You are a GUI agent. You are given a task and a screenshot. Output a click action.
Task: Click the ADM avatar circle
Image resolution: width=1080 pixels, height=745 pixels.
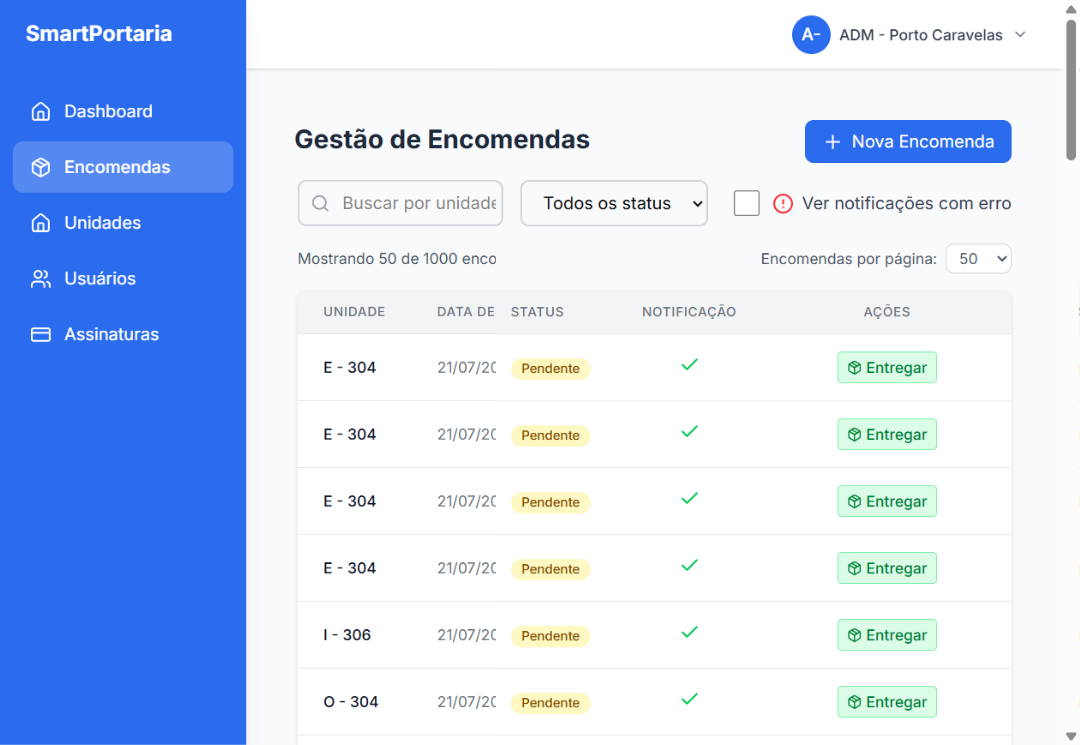point(811,35)
